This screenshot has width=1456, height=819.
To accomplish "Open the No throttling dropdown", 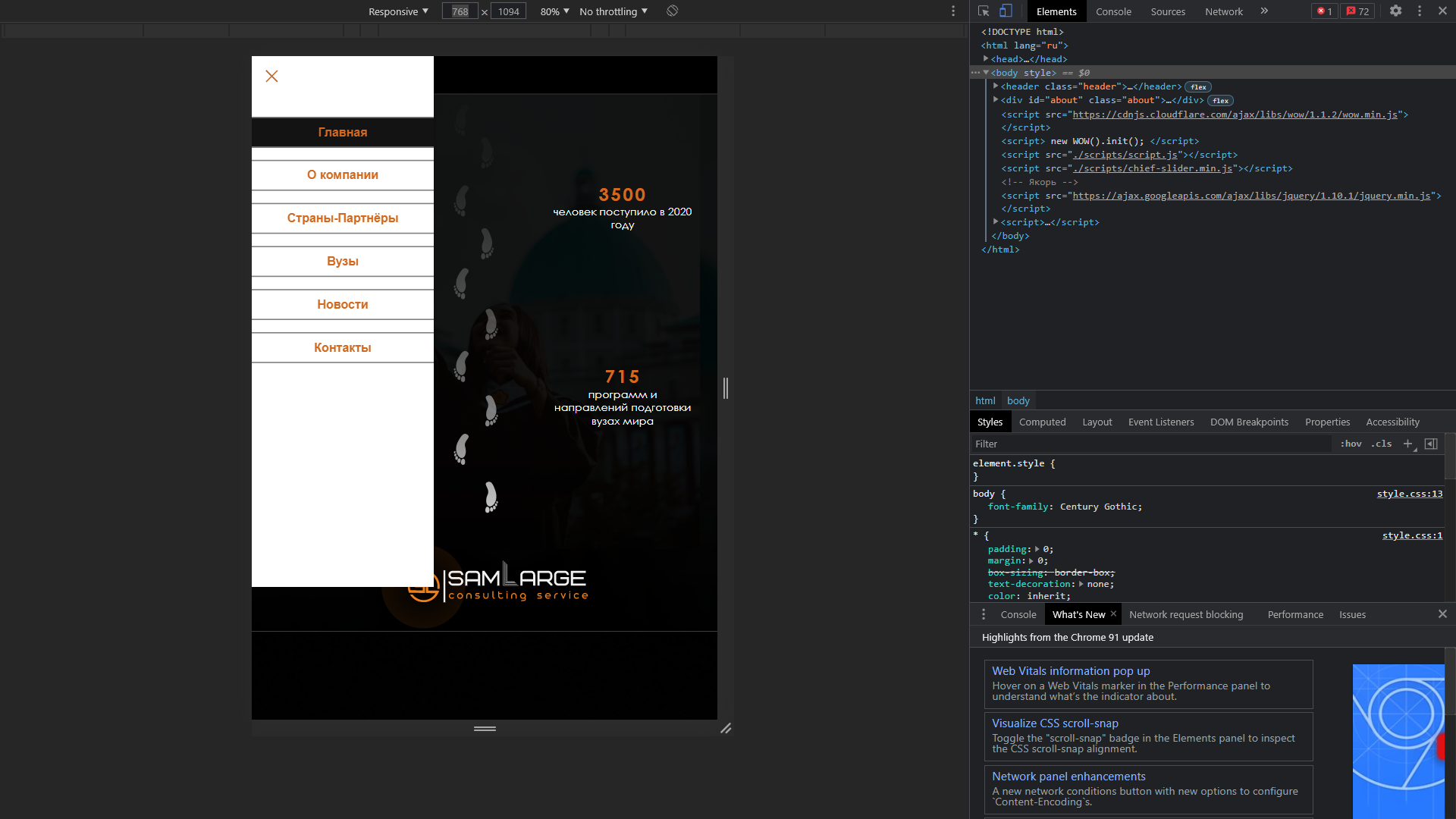I will 613,11.
